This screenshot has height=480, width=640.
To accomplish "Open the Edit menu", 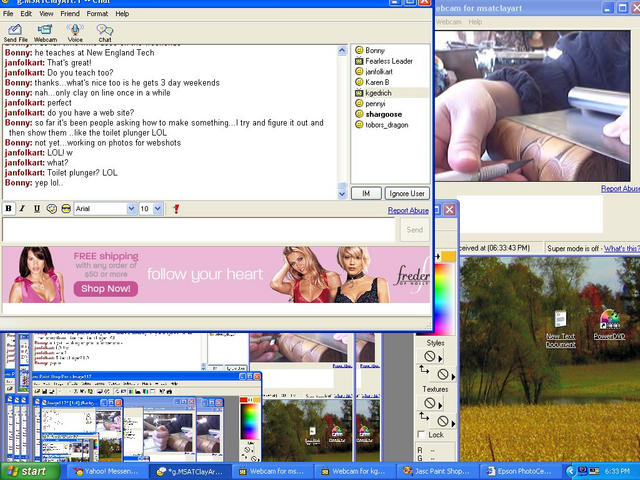I will pyautogui.click(x=26, y=13).
